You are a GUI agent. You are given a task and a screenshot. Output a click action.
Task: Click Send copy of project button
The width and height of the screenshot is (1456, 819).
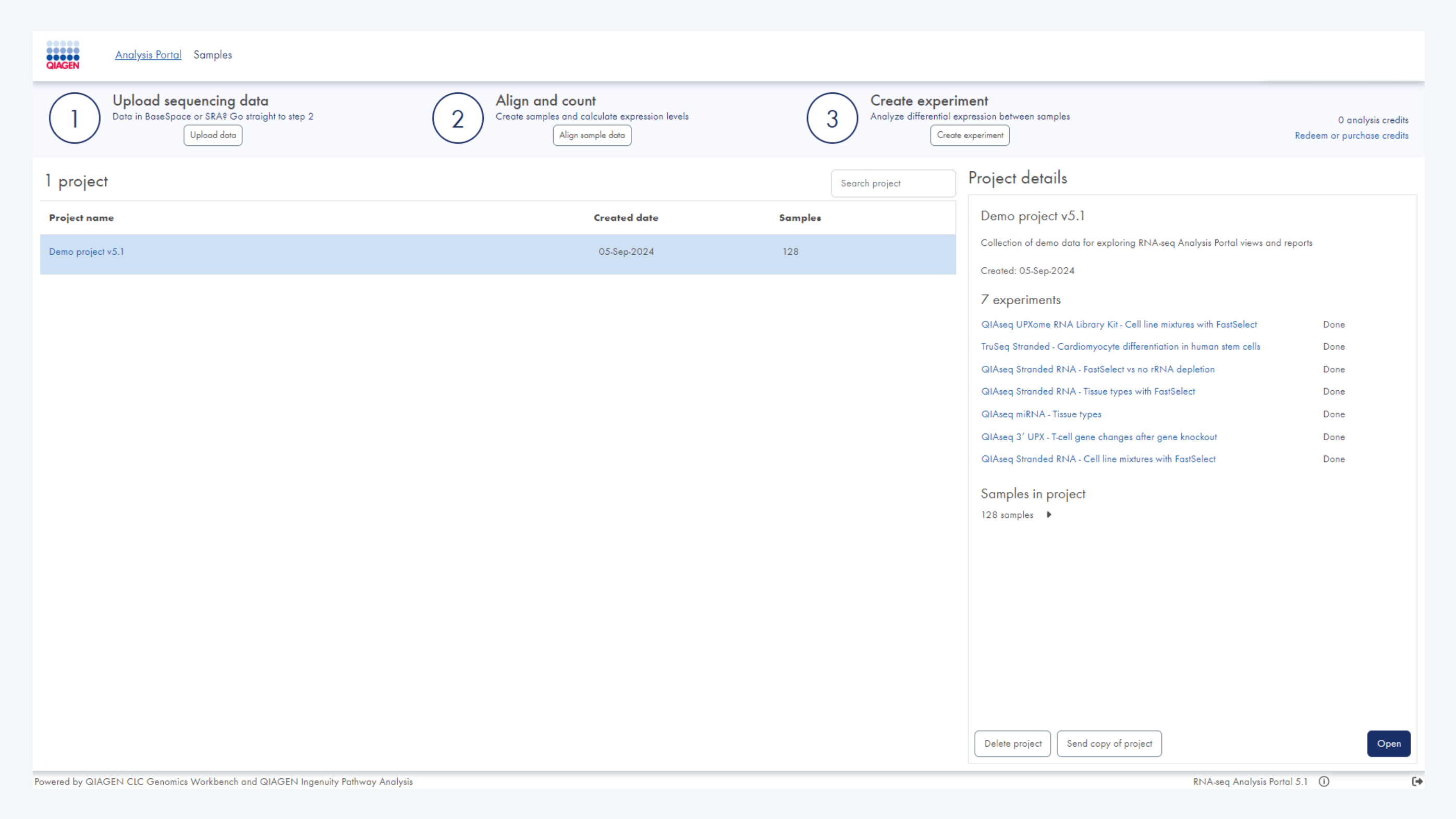[1109, 744]
